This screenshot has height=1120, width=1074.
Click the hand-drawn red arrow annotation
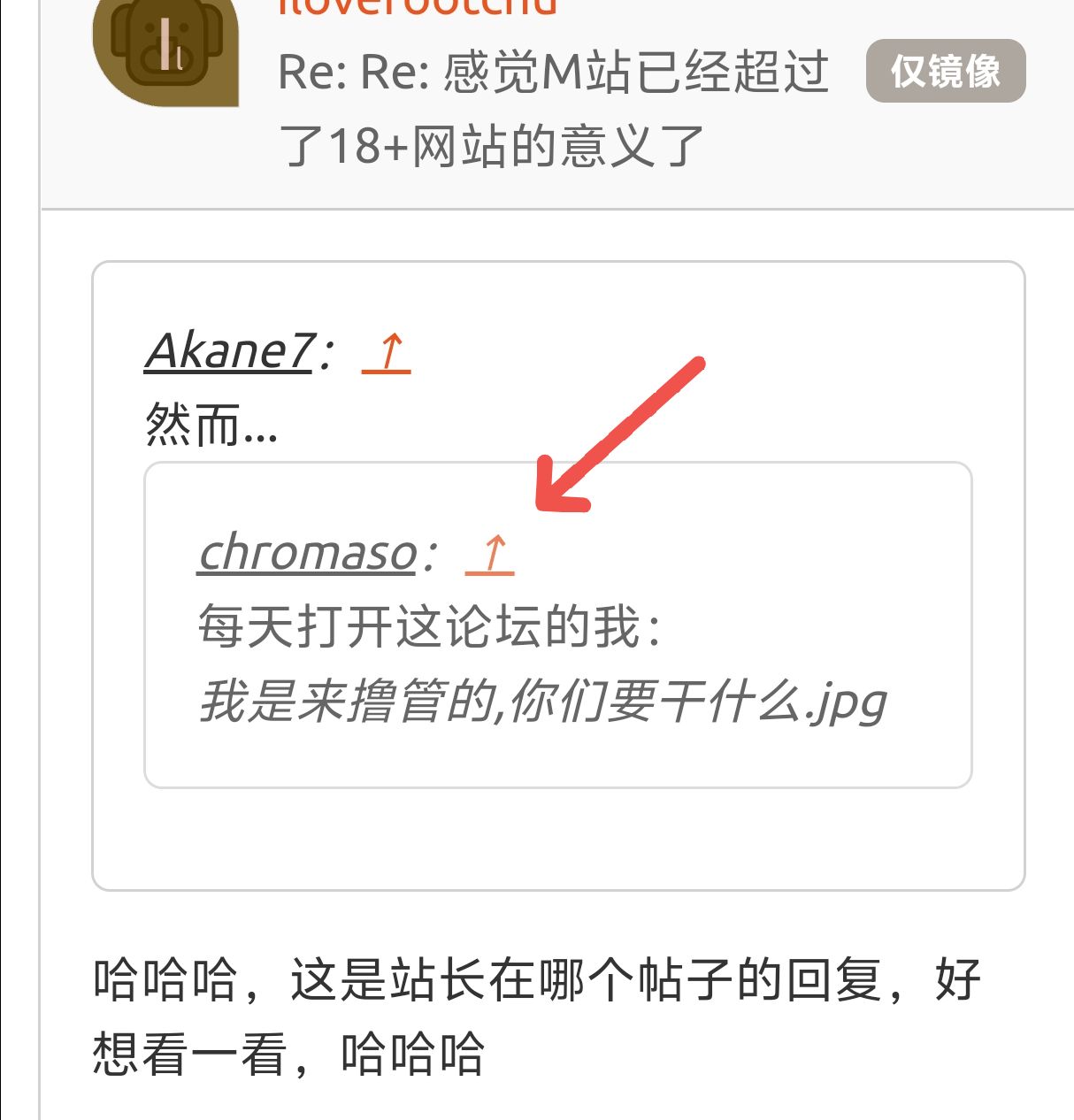coord(618,434)
